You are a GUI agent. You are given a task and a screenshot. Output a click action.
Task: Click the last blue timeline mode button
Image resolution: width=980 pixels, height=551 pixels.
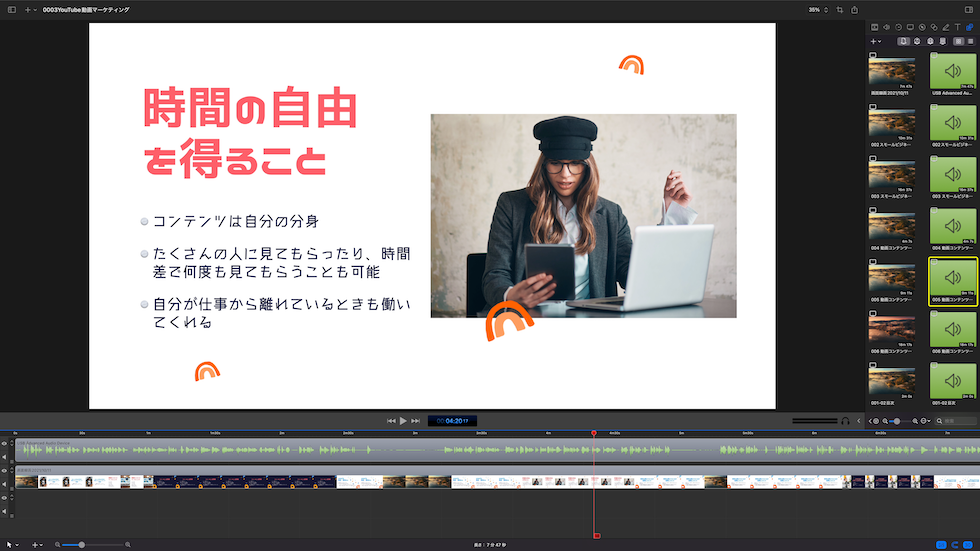coord(968,545)
